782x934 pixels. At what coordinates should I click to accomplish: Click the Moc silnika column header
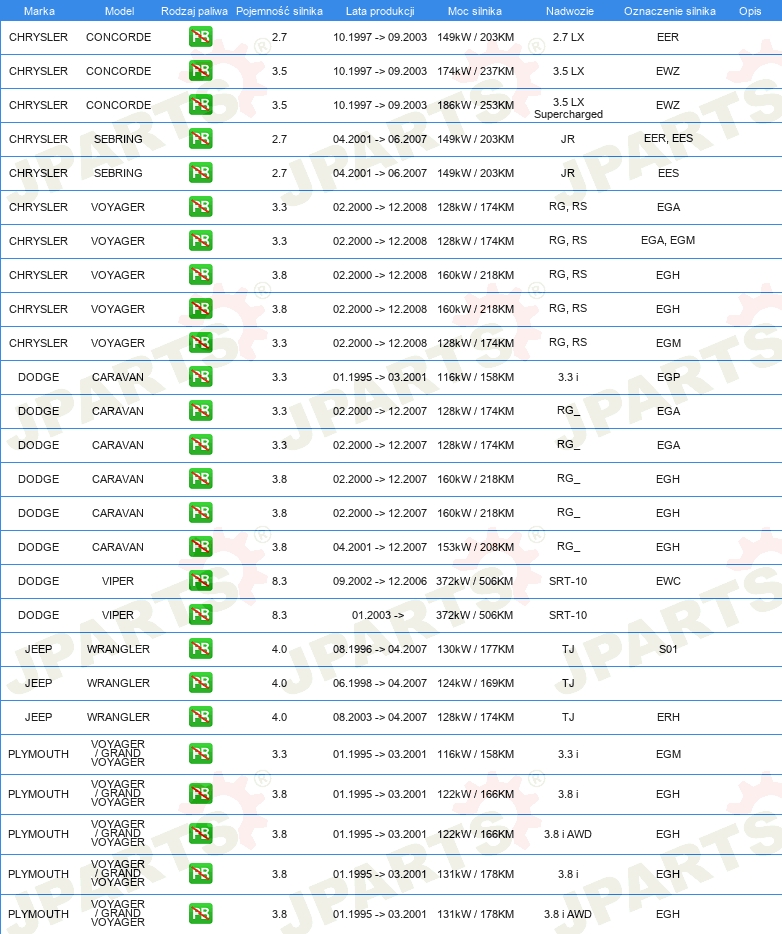click(x=475, y=11)
